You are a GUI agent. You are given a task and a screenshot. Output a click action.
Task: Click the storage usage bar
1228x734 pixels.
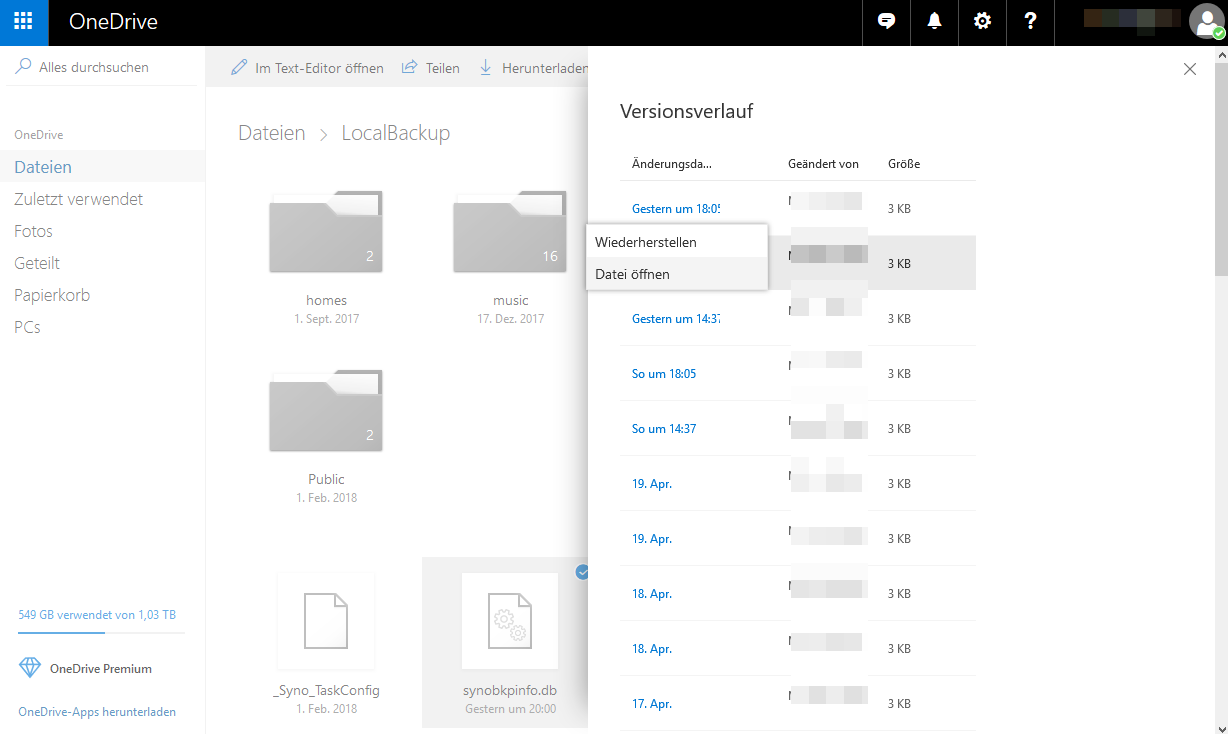(x=101, y=632)
